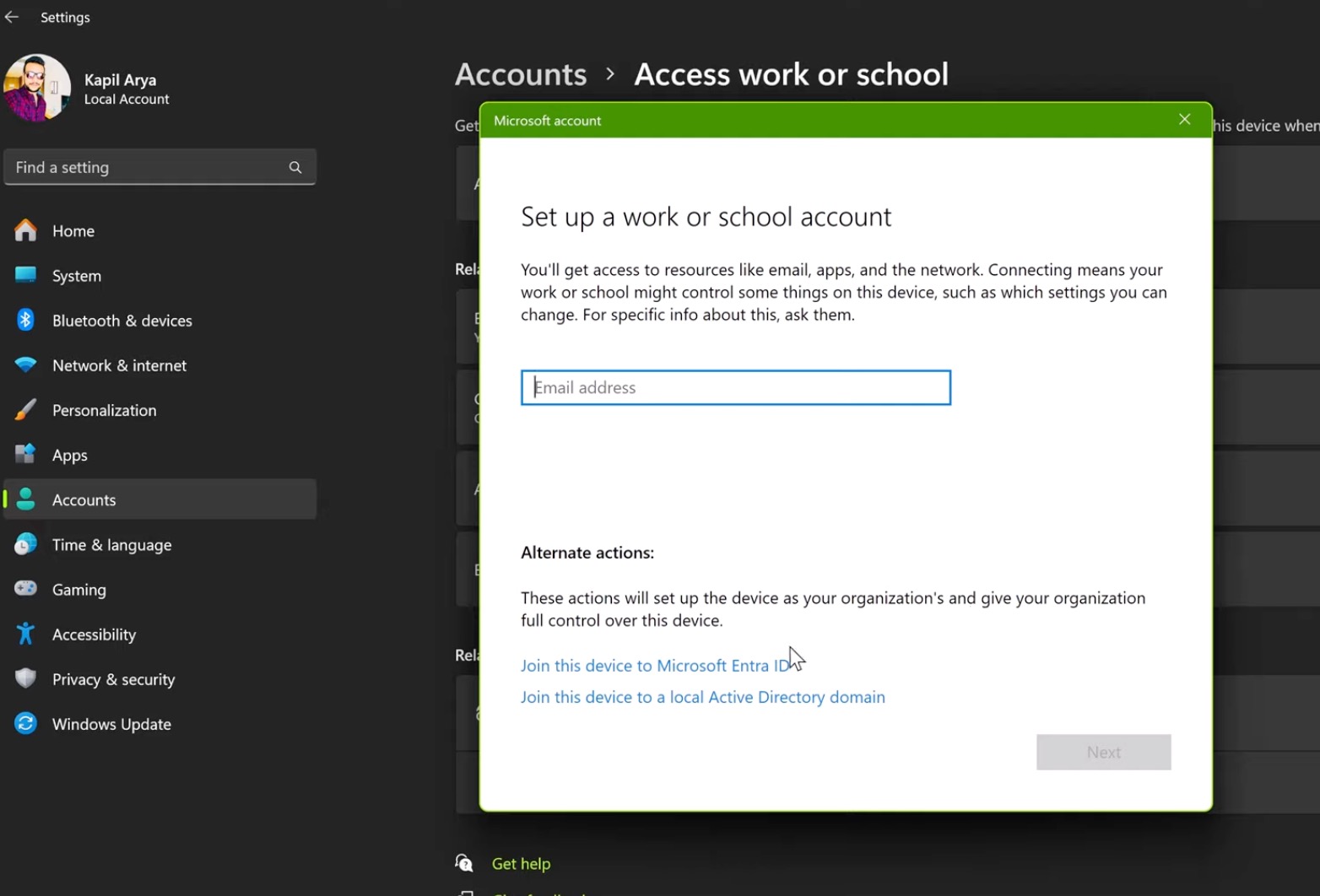The image size is (1320, 896).
Task: Open Time & language settings
Action: point(111,544)
